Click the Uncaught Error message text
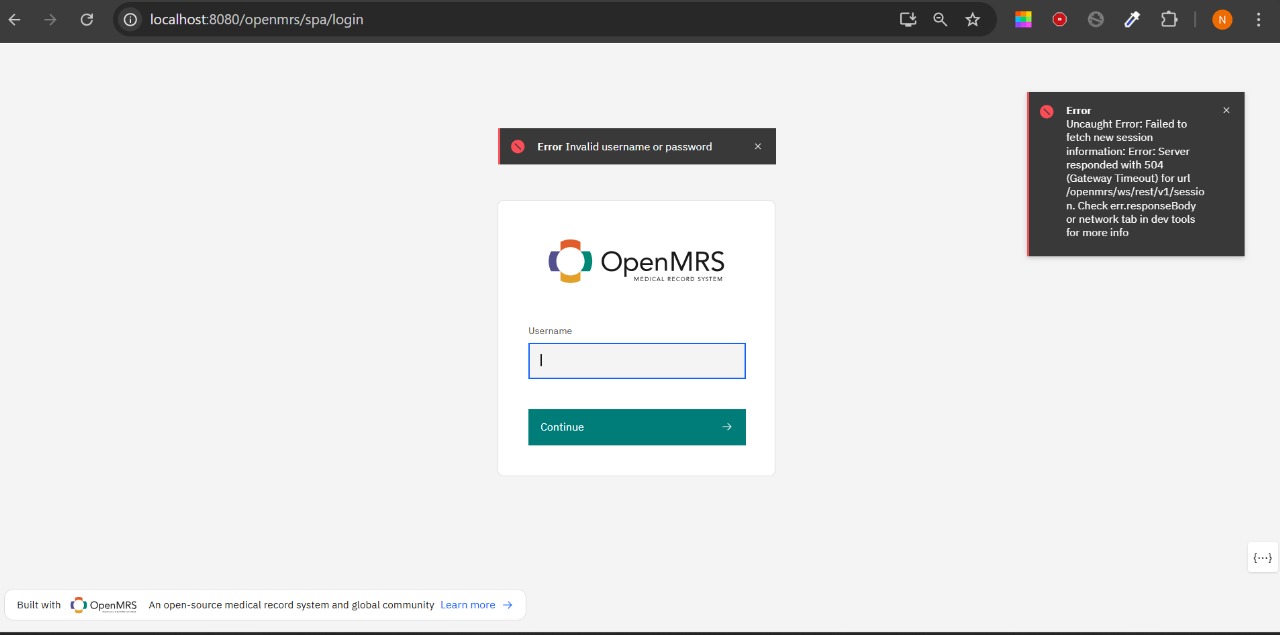This screenshot has width=1280, height=635. click(x=1135, y=178)
